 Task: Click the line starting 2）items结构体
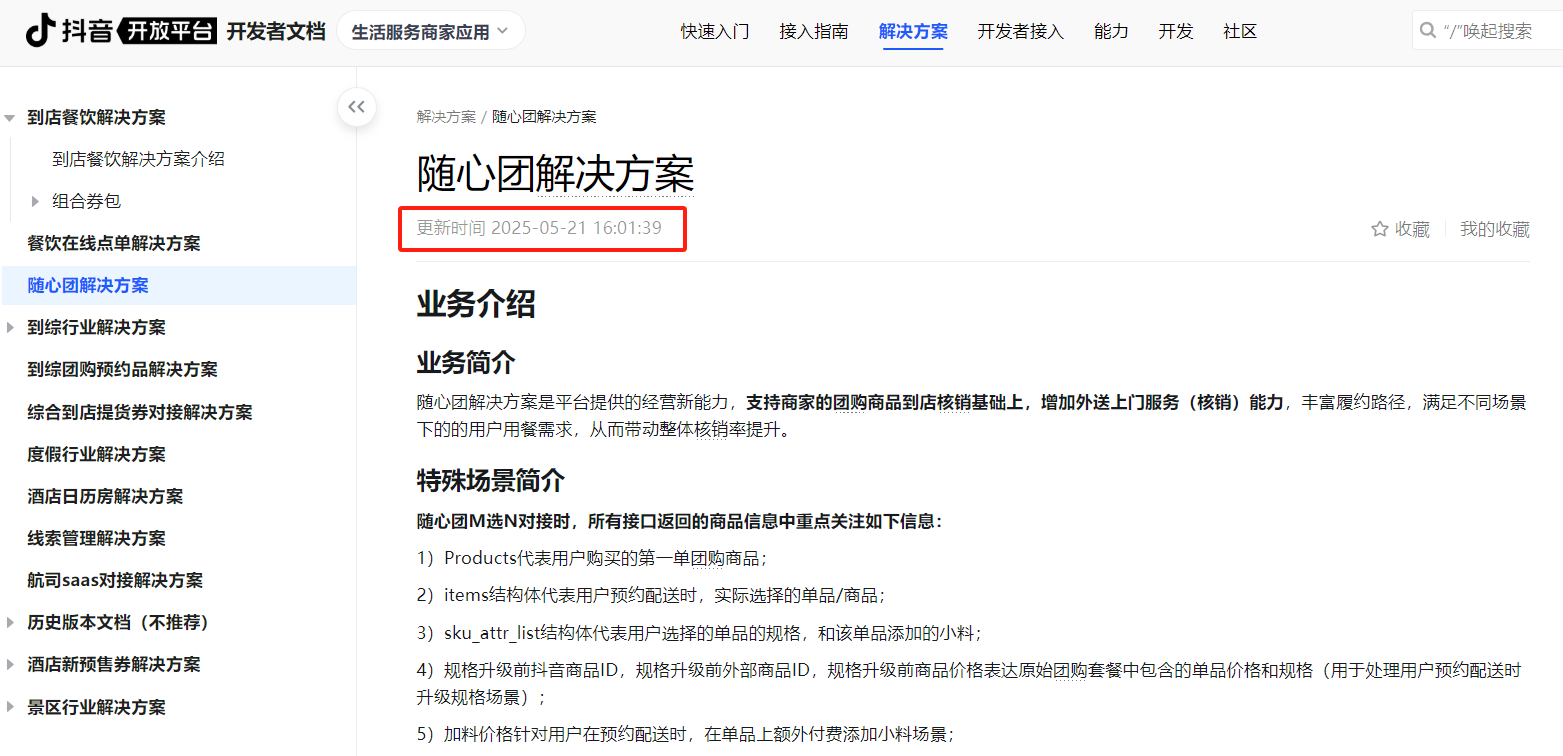pyautogui.click(x=651, y=595)
